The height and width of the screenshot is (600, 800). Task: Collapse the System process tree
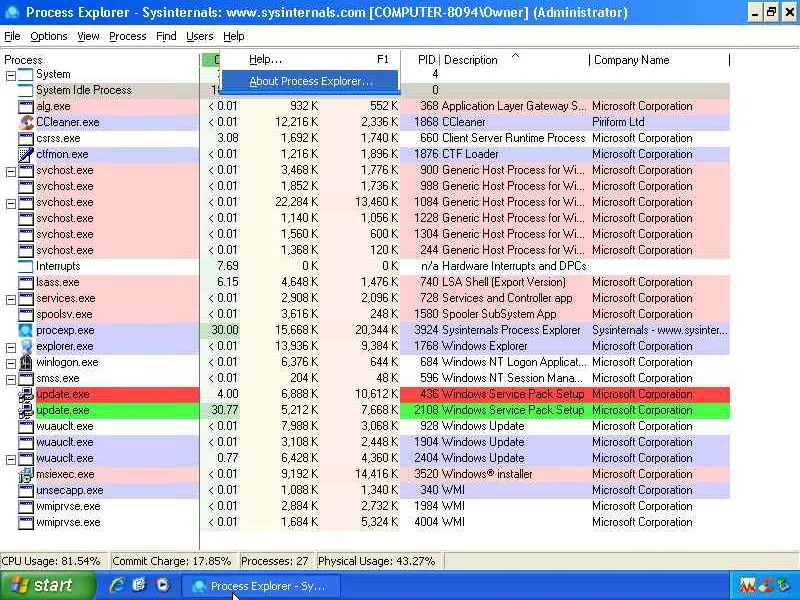point(11,76)
